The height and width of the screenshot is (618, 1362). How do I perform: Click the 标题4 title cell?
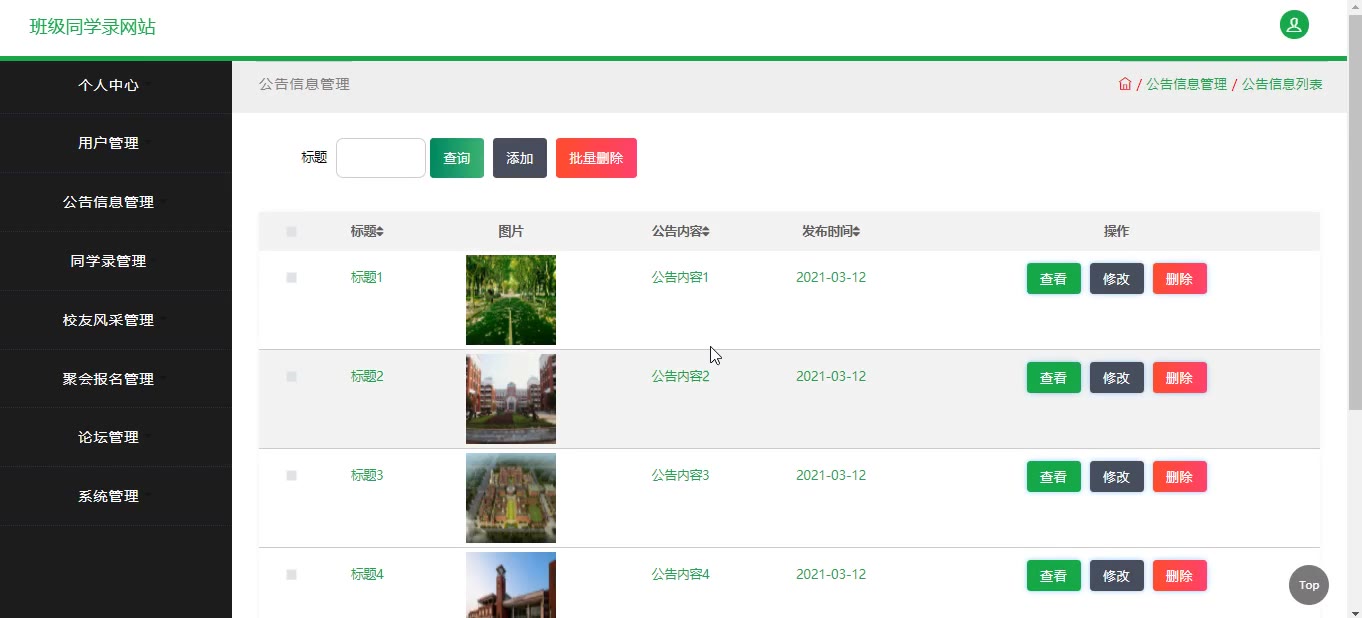coord(367,575)
